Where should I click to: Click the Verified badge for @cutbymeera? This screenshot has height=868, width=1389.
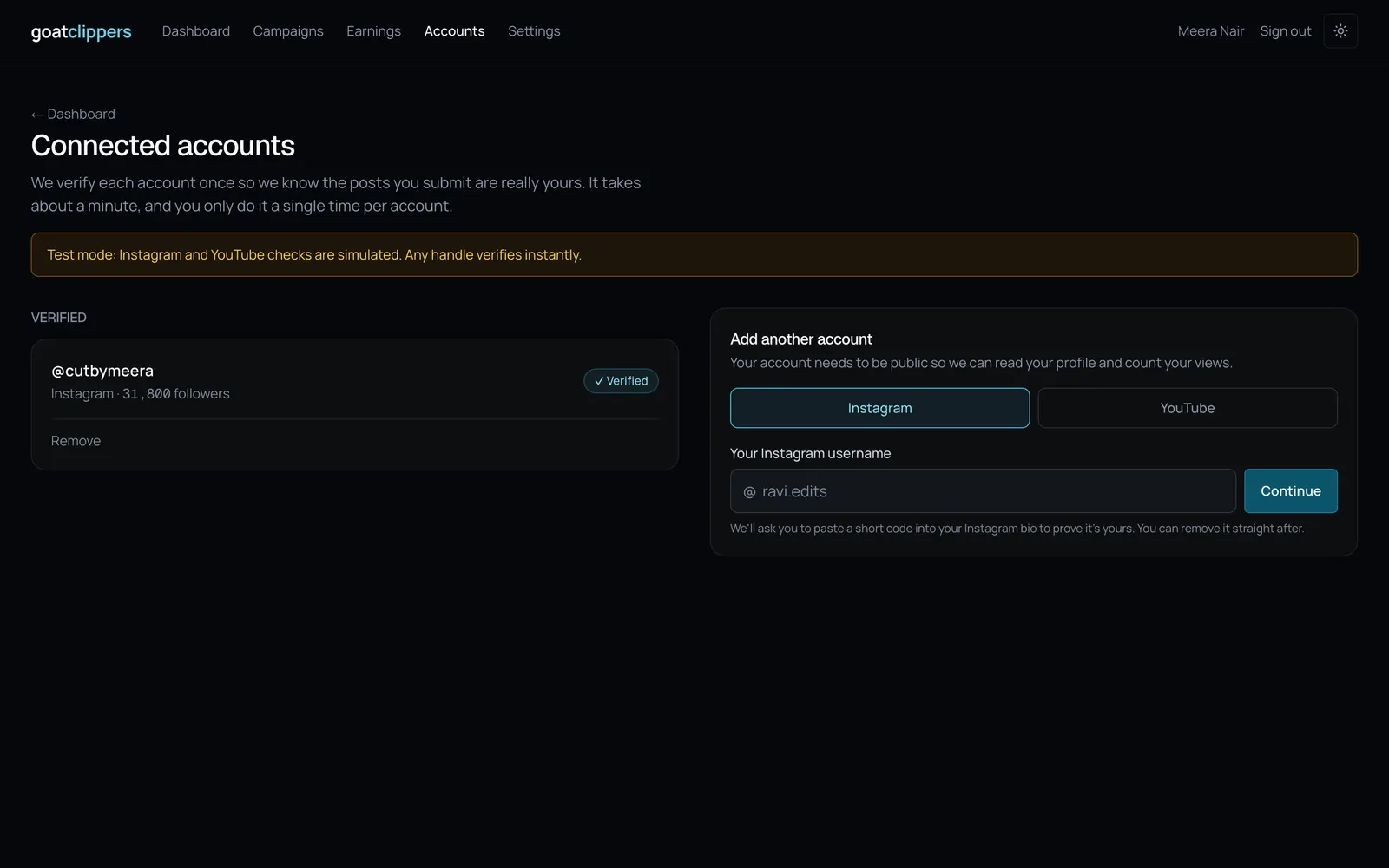click(x=621, y=381)
